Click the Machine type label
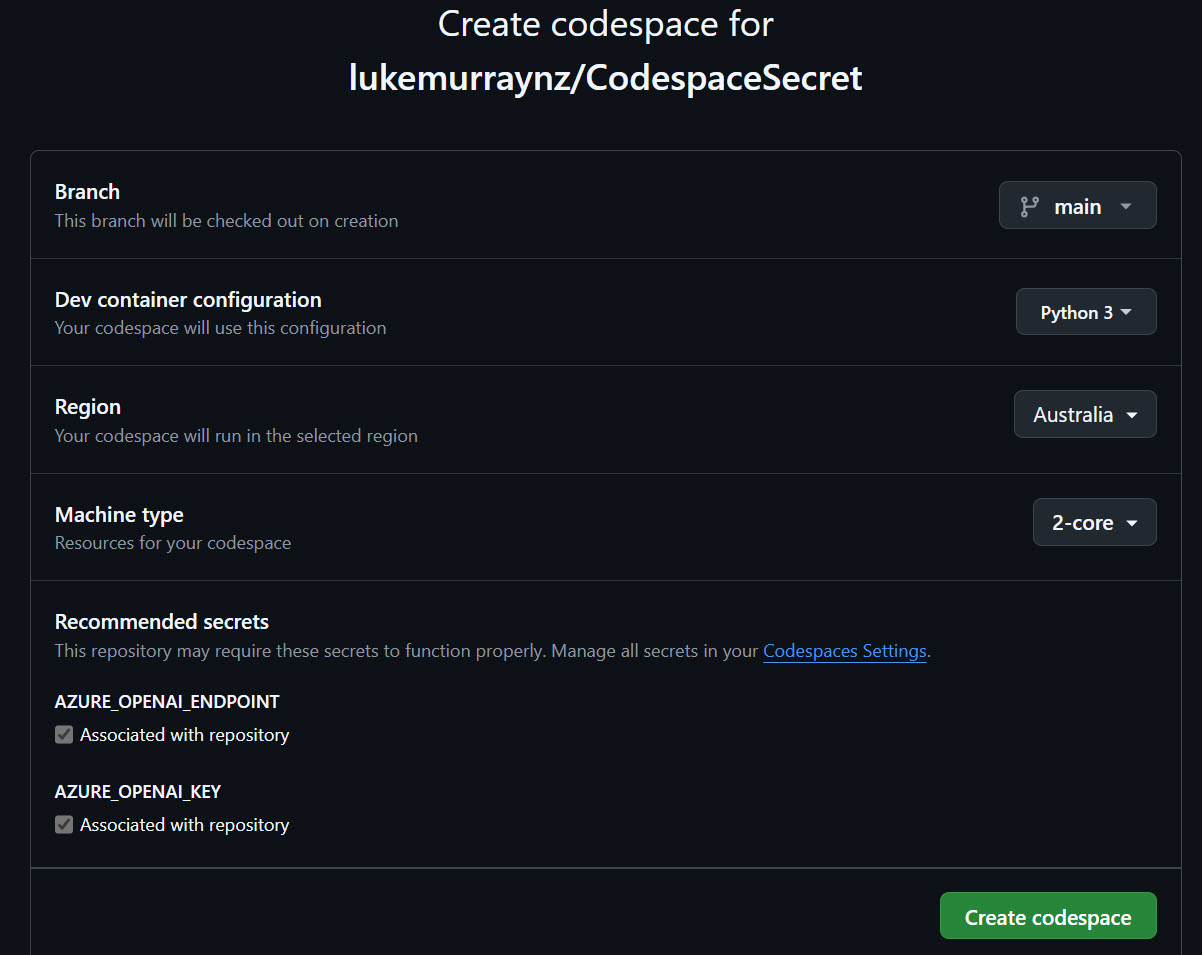The image size is (1202, 955). (119, 515)
